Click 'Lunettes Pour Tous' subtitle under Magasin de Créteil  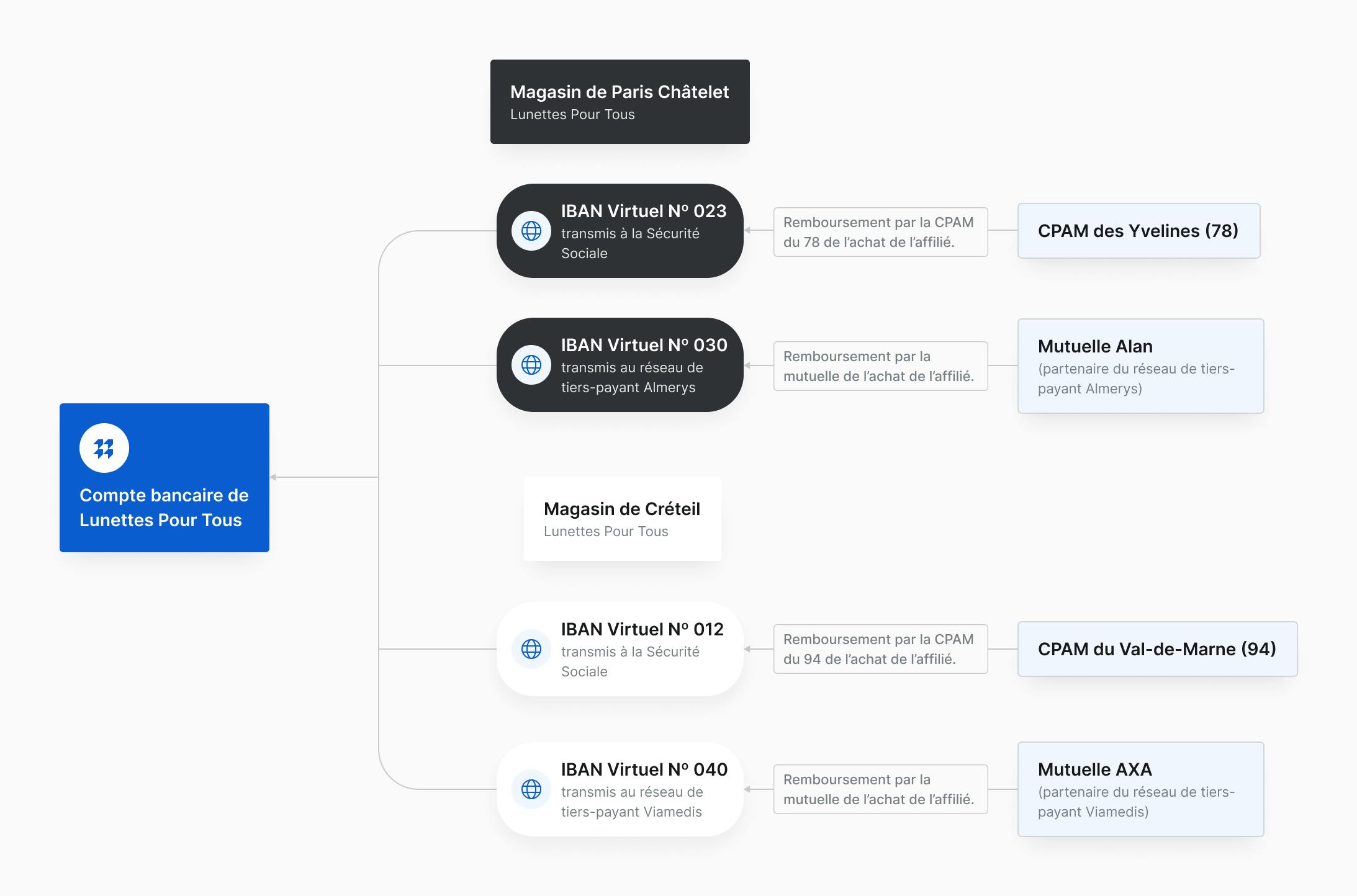tap(606, 531)
